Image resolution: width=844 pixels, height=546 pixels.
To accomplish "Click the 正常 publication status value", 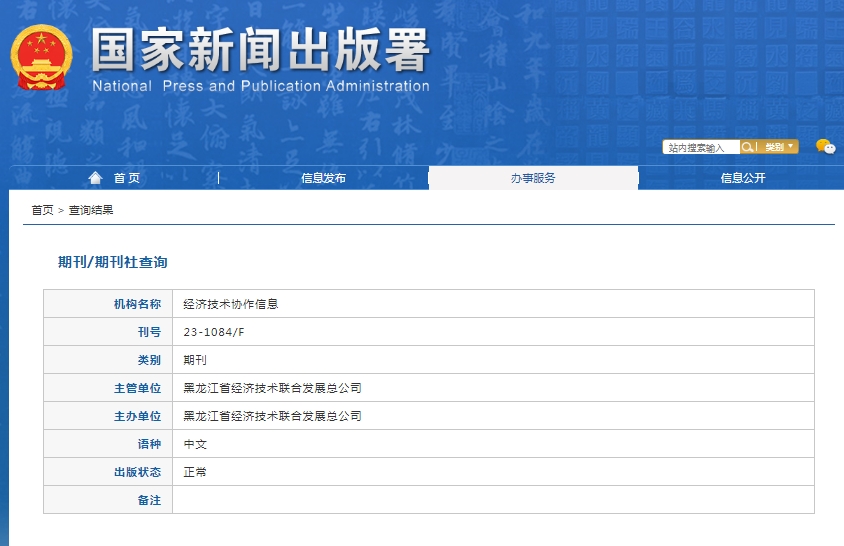I will tap(195, 472).
